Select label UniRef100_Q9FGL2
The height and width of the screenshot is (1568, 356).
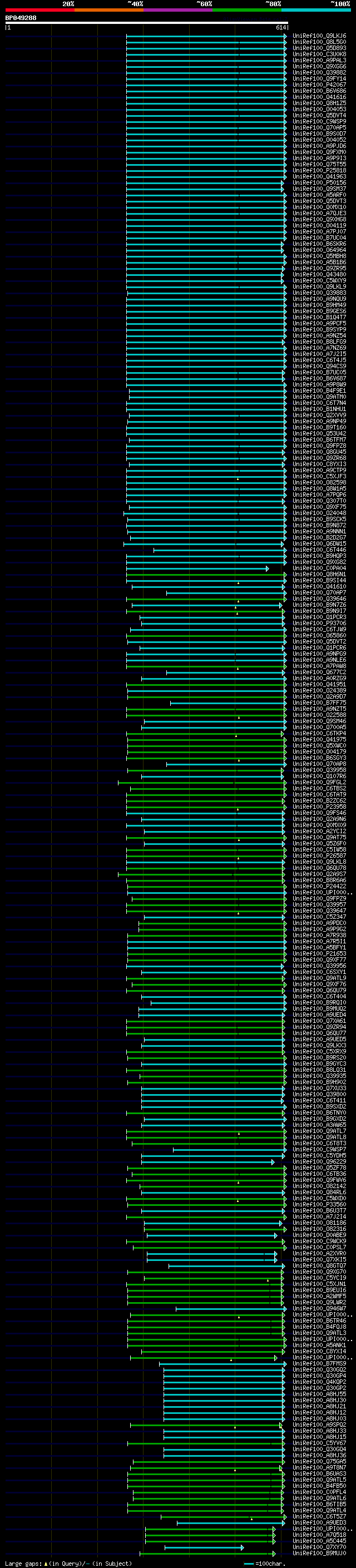319,783
